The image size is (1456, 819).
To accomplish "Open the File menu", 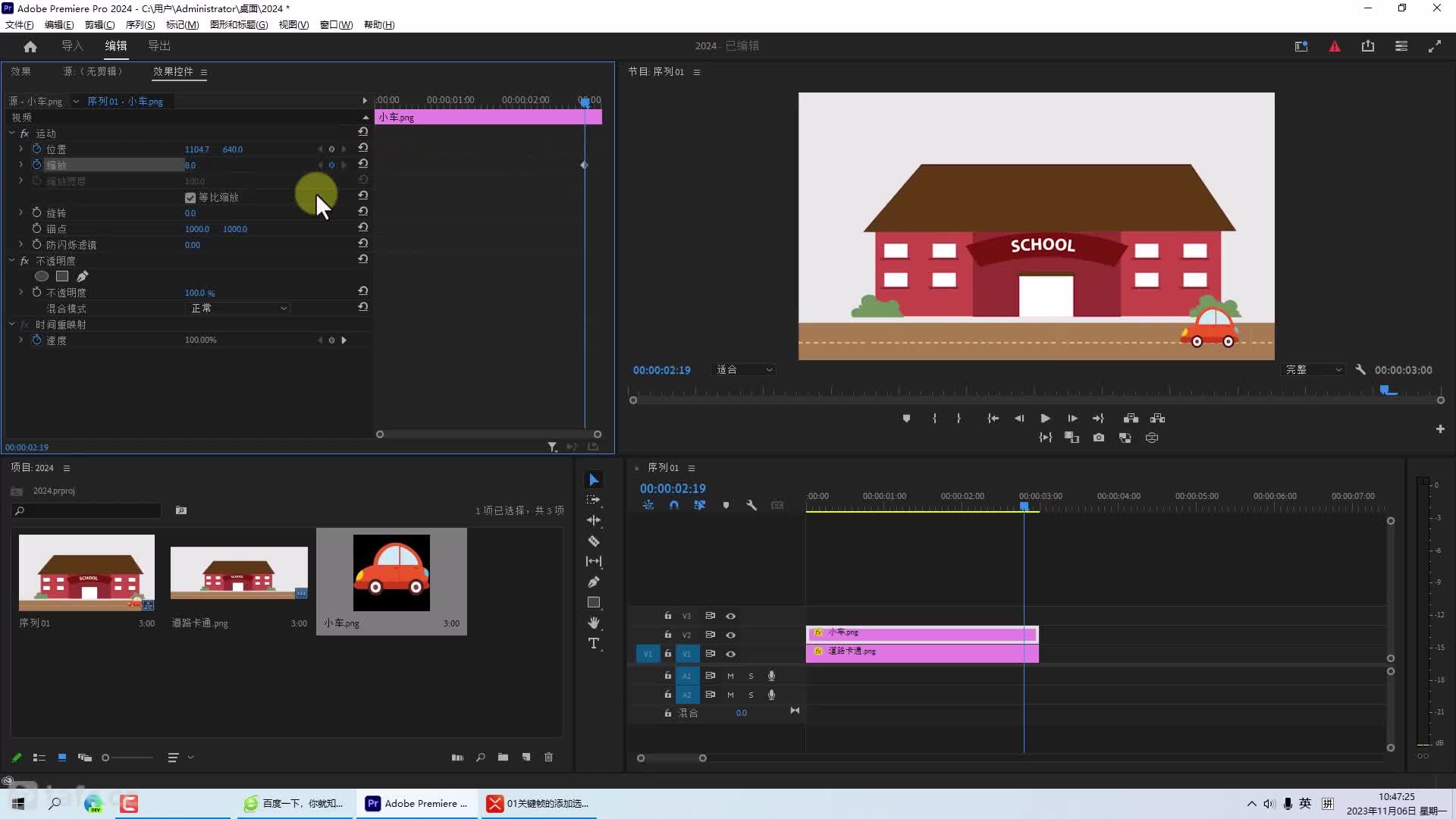I will [x=19, y=24].
